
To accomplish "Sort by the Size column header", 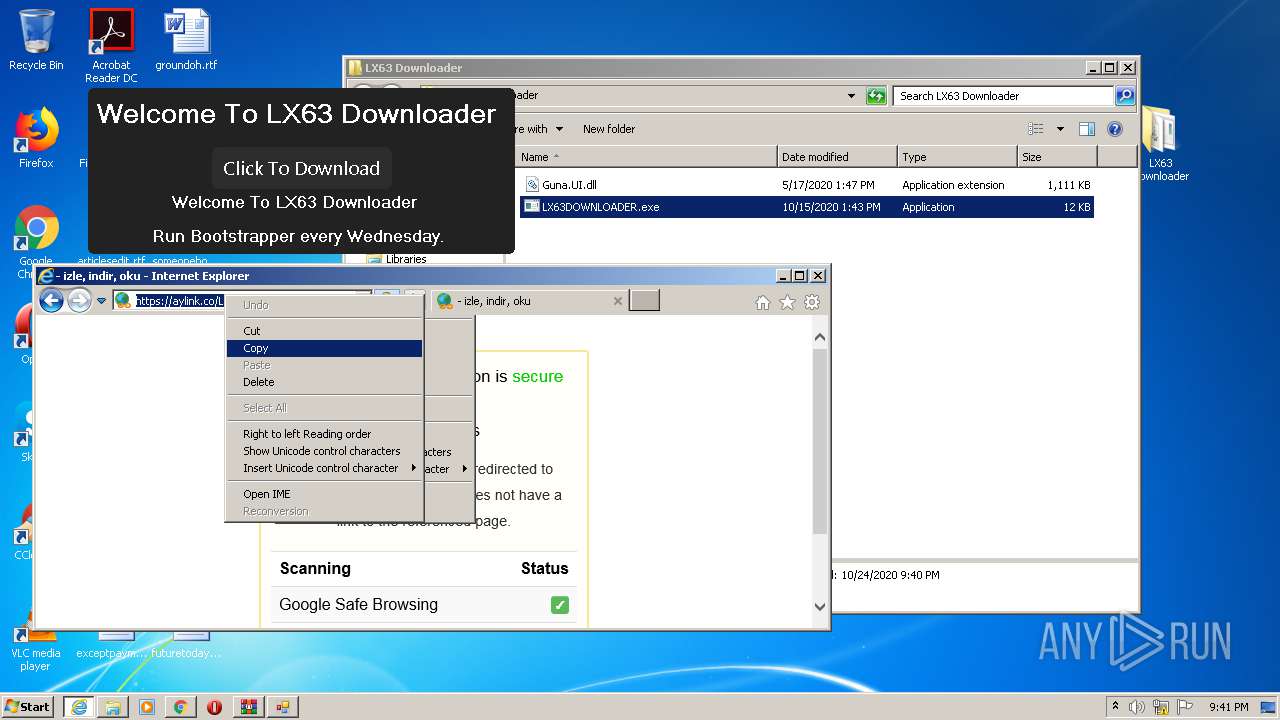I will click(1057, 157).
